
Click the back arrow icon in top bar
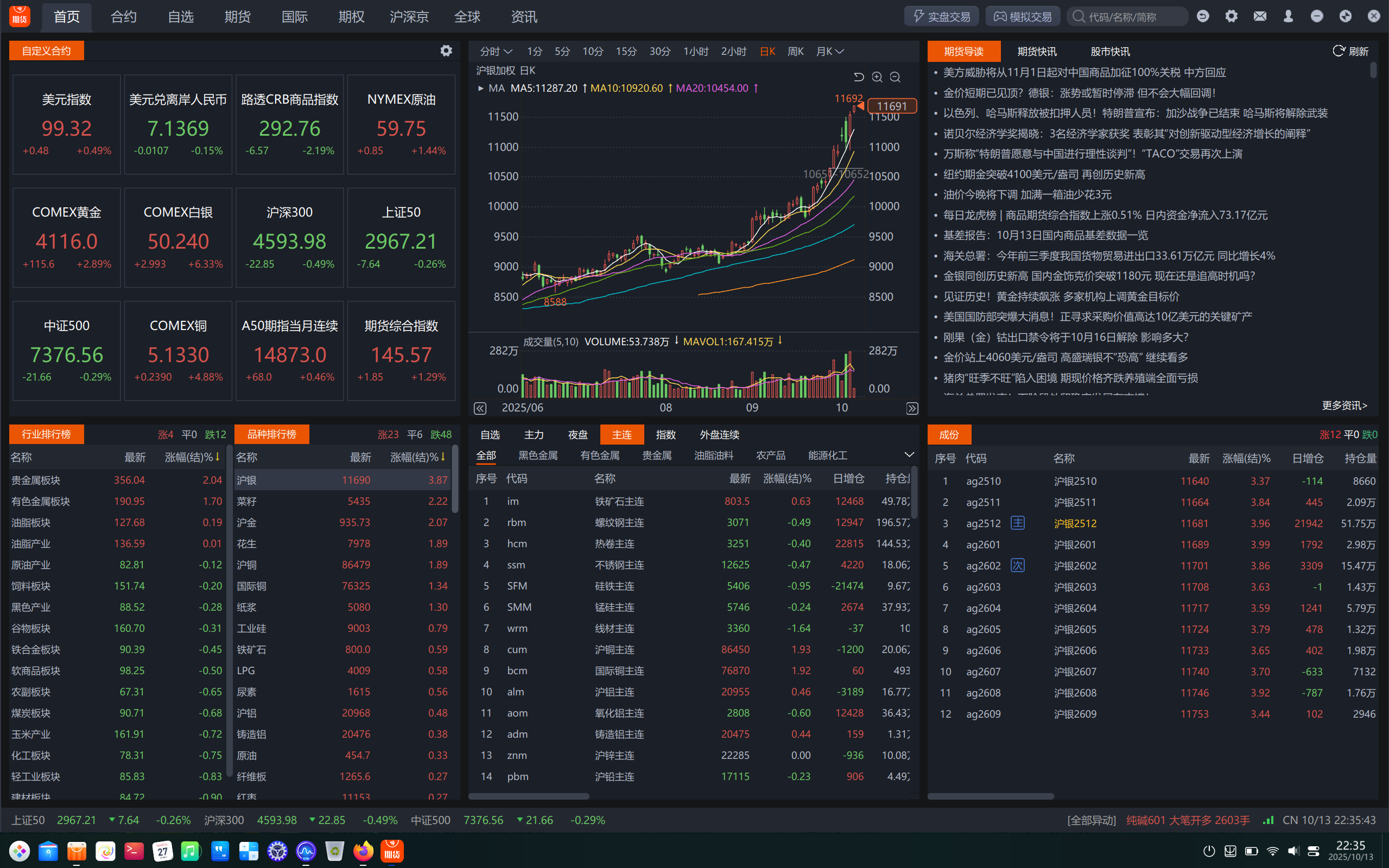[x=1203, y=17]
